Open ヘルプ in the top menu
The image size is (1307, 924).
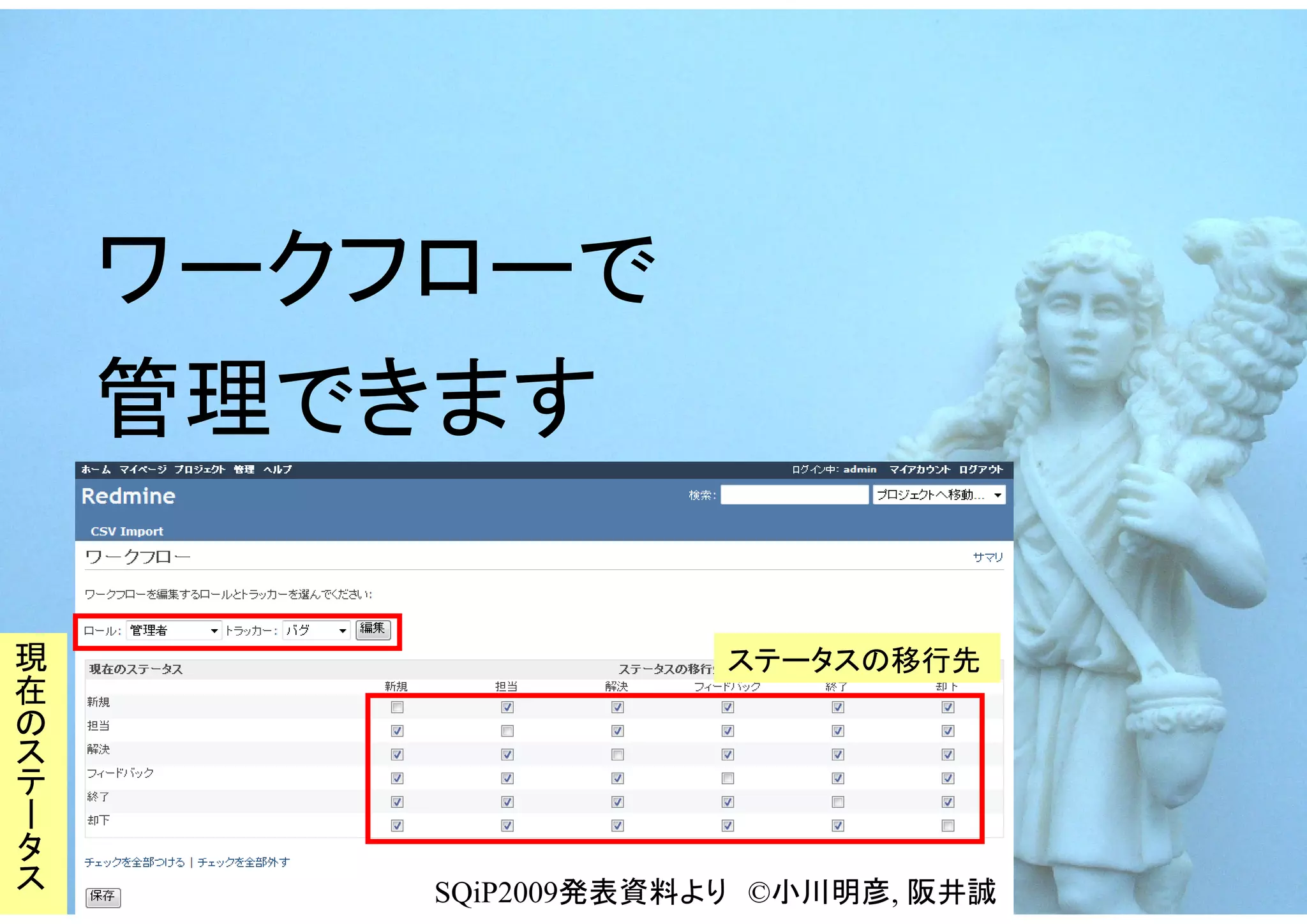click(278, 469)
